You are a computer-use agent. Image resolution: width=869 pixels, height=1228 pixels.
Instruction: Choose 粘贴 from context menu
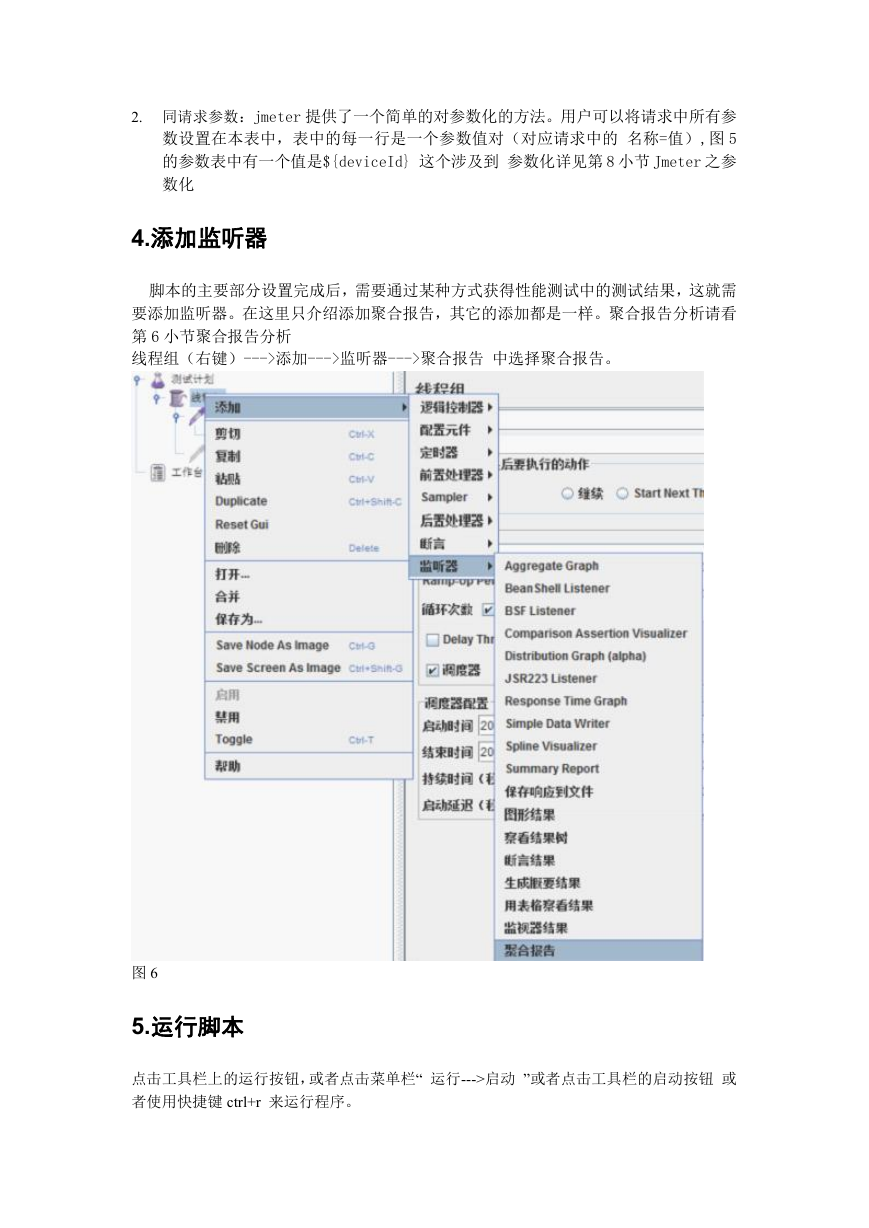point(308,479)
